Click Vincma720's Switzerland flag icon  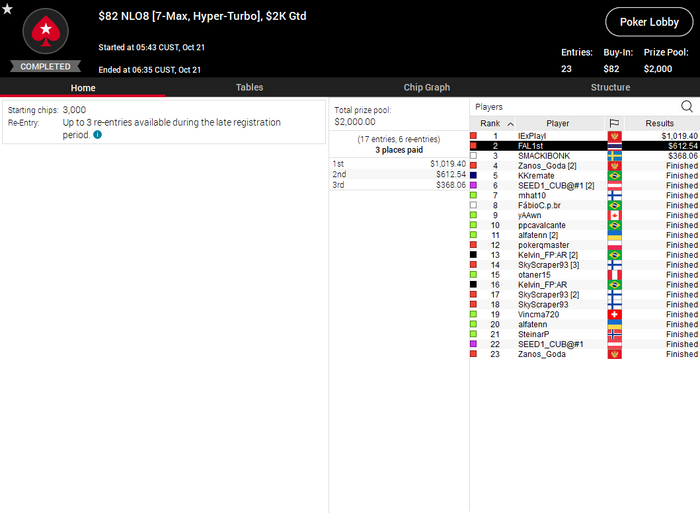[x=614, y=314]
